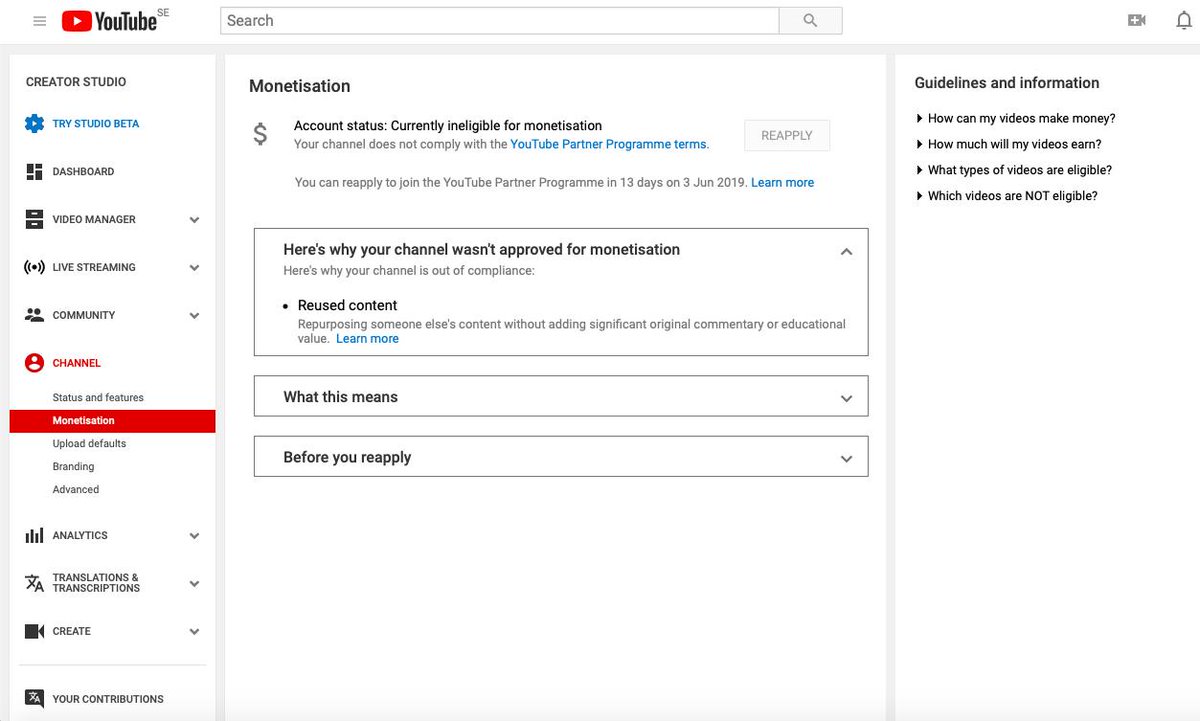Click the search magnifier button
This screenshot has width=1200, height=721.
click(811, 21)
